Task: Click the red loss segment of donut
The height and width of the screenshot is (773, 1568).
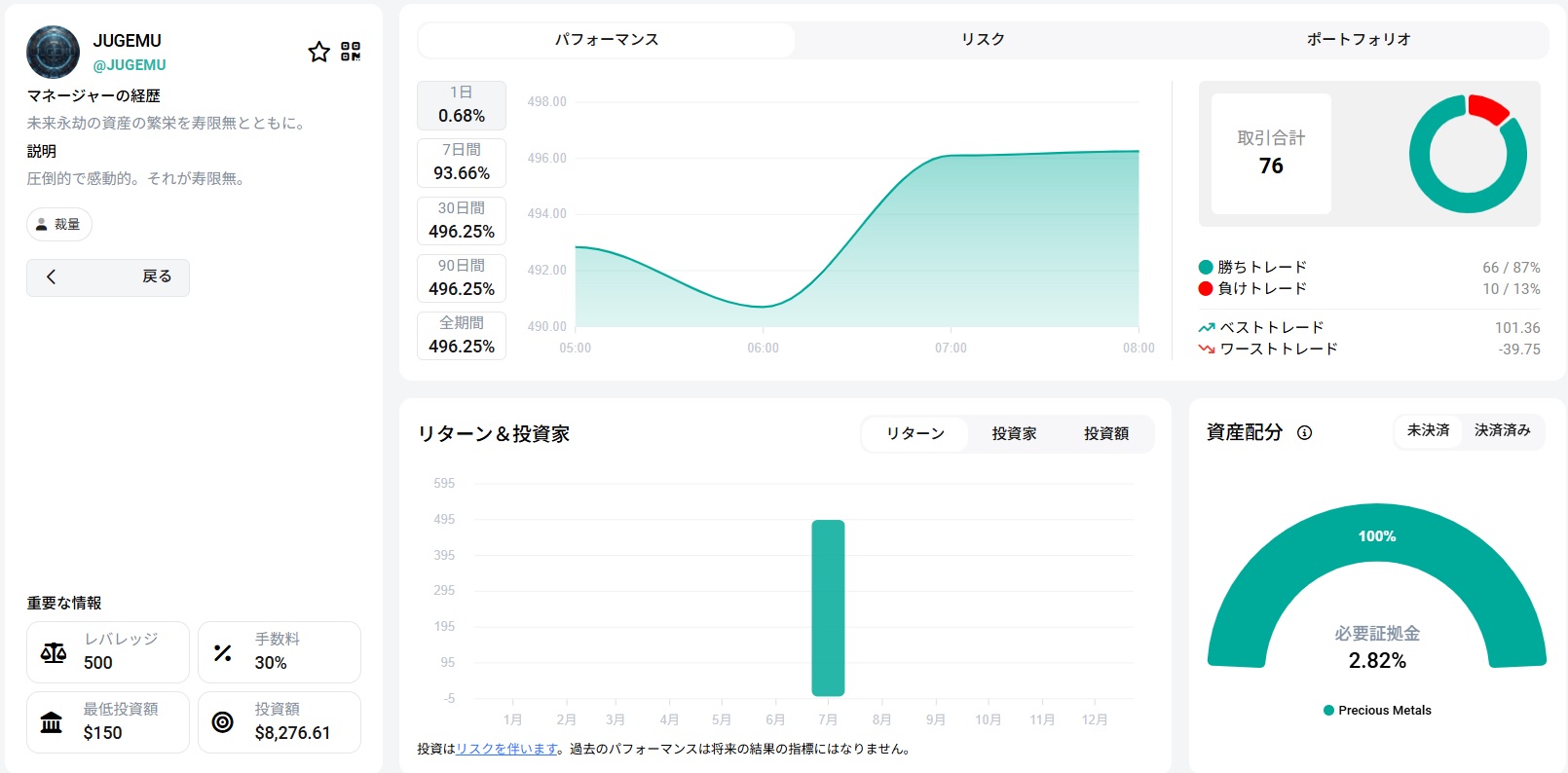Action: 1488,108
